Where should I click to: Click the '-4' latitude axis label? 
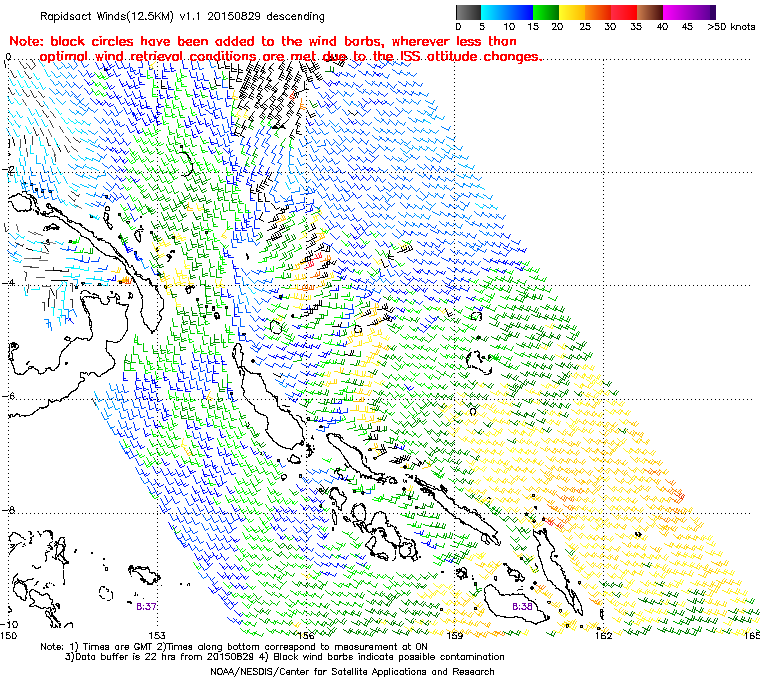point(6,283)
